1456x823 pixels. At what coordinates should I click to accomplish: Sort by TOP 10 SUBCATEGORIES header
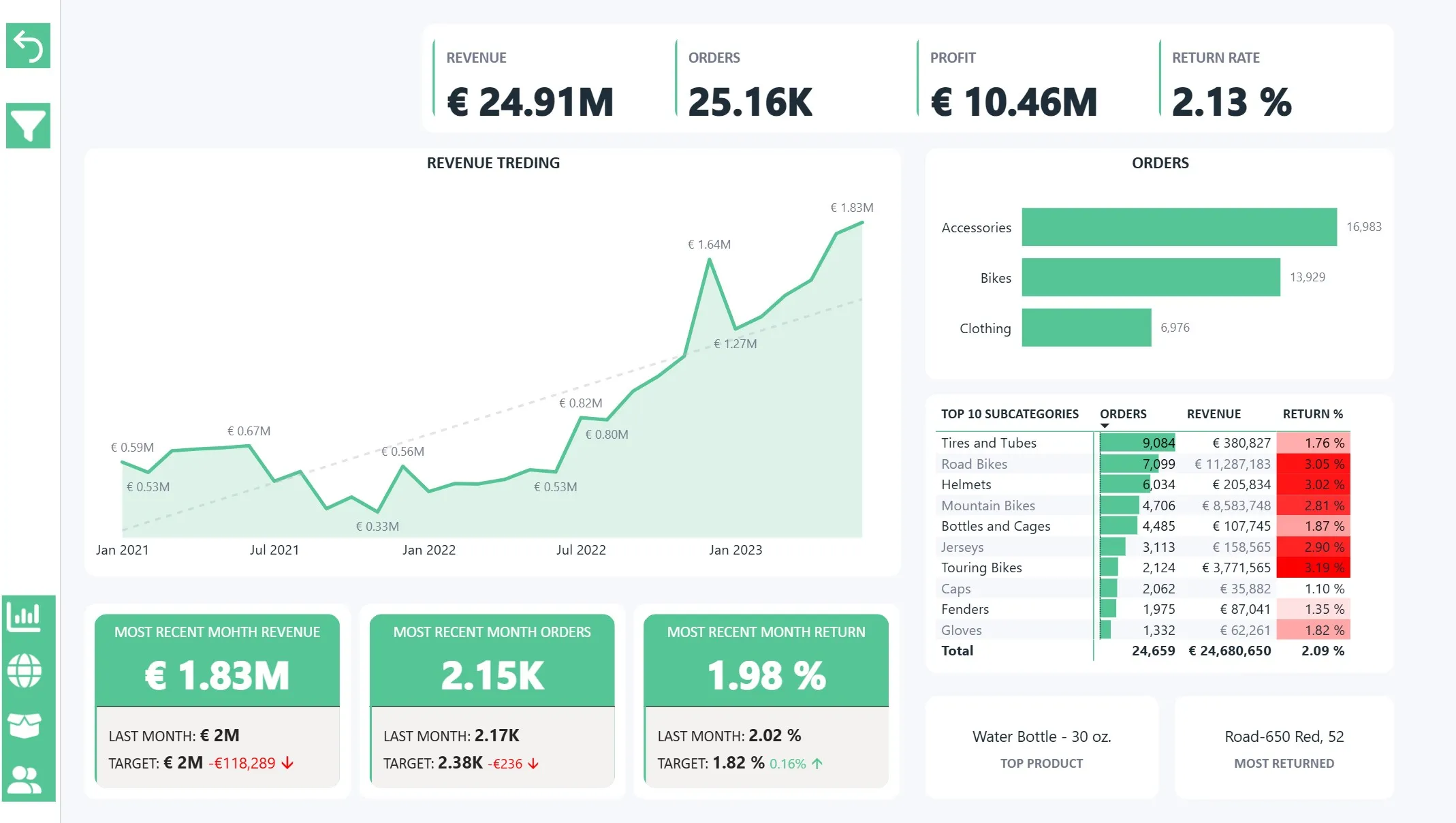1009,414
